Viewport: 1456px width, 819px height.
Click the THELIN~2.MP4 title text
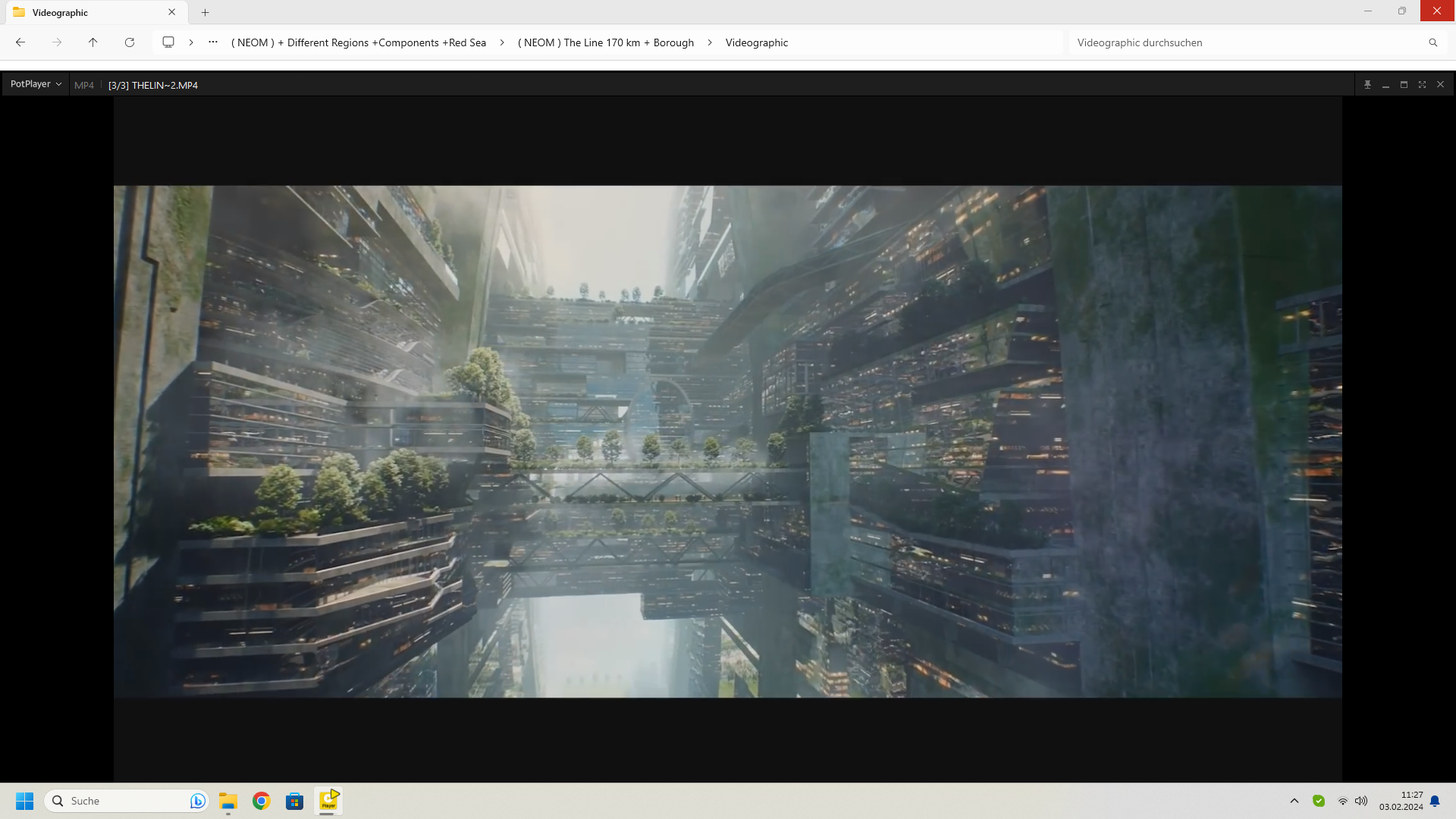coord(153,85)
